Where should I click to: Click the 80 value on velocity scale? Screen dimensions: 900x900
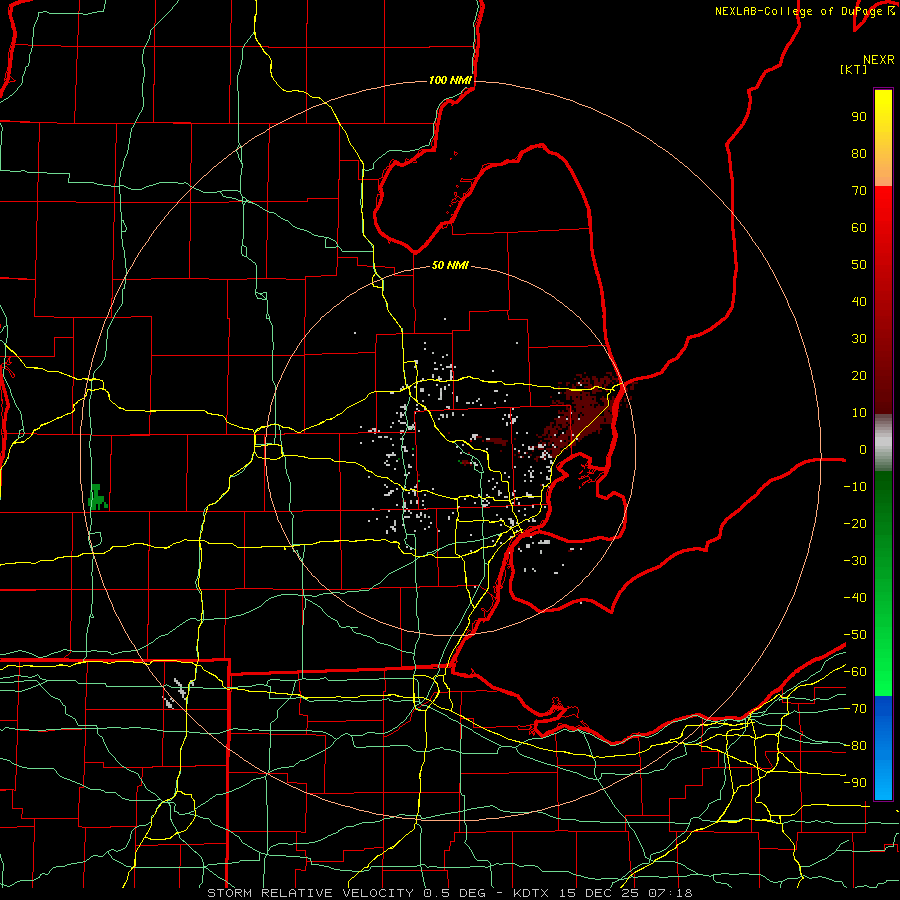(x=859, y=153)
